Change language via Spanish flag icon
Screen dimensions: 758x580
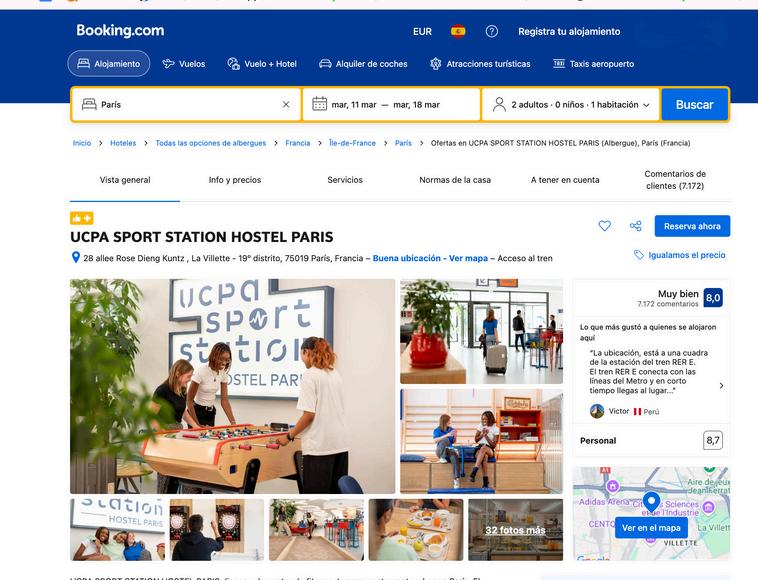pyautogui.click(x=458, y=31)
